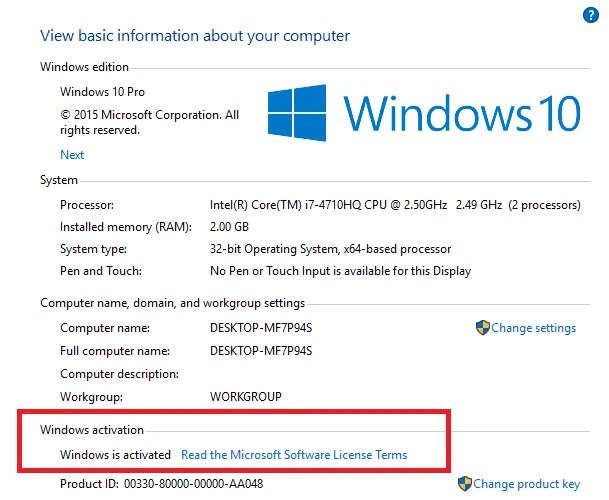Viewport: 609px width, 500px height.
Task: Click the Next link under Windows edition
Action: 72,155
